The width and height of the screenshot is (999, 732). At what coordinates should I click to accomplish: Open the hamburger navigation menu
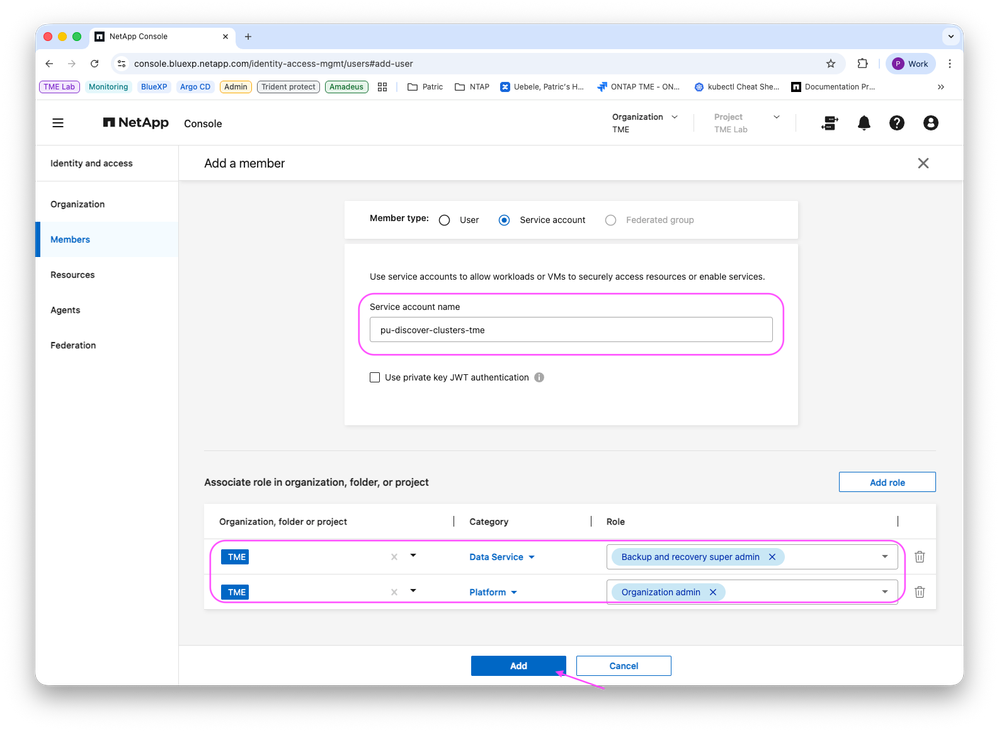coord(58,123)
